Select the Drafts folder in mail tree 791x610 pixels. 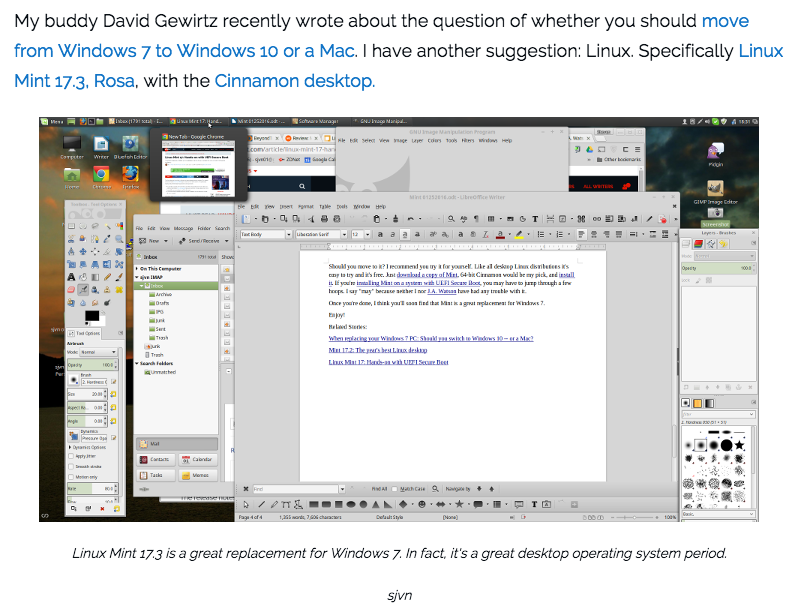coord(159,303)
